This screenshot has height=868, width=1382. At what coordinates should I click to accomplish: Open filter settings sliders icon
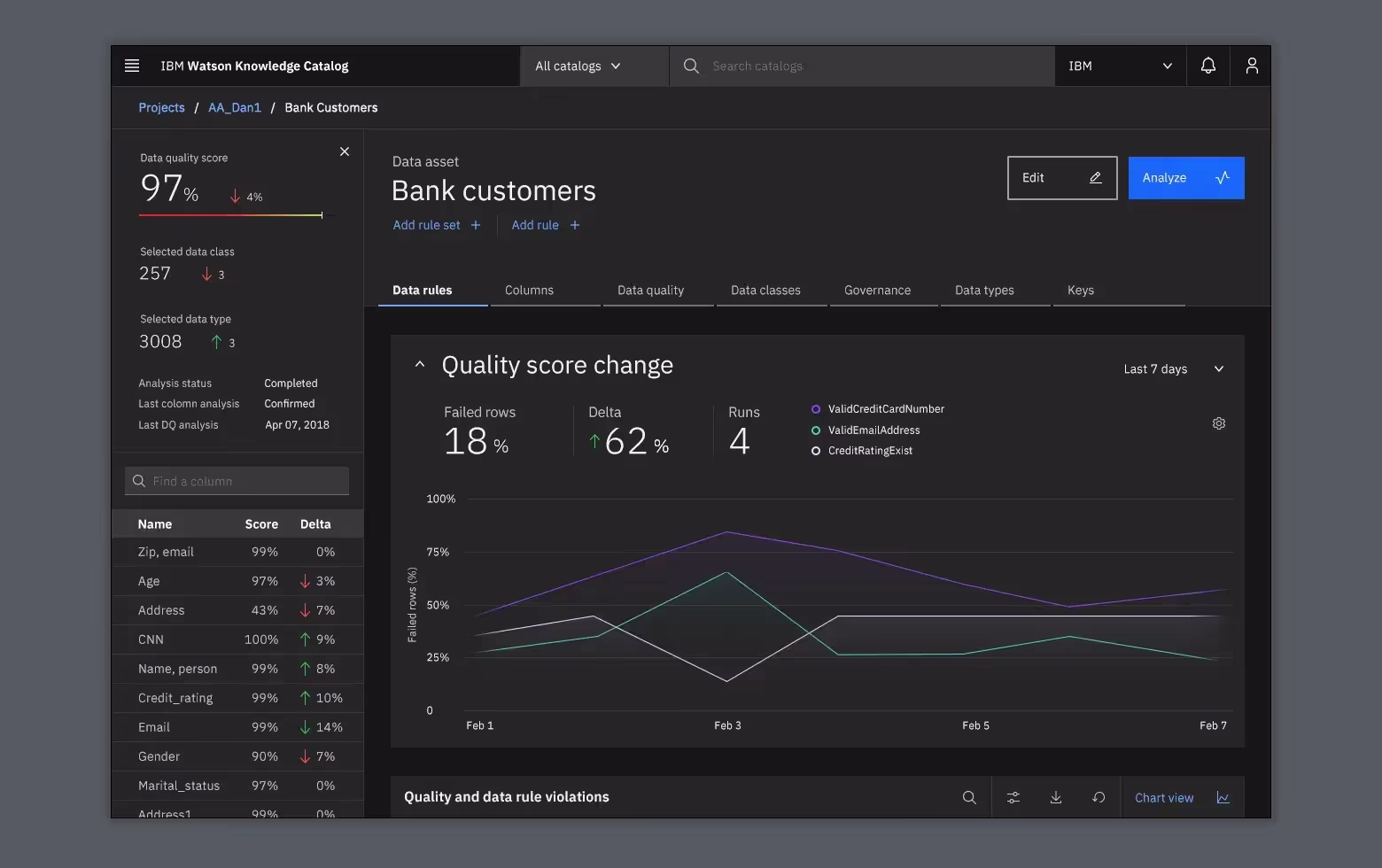(1013, 797)
